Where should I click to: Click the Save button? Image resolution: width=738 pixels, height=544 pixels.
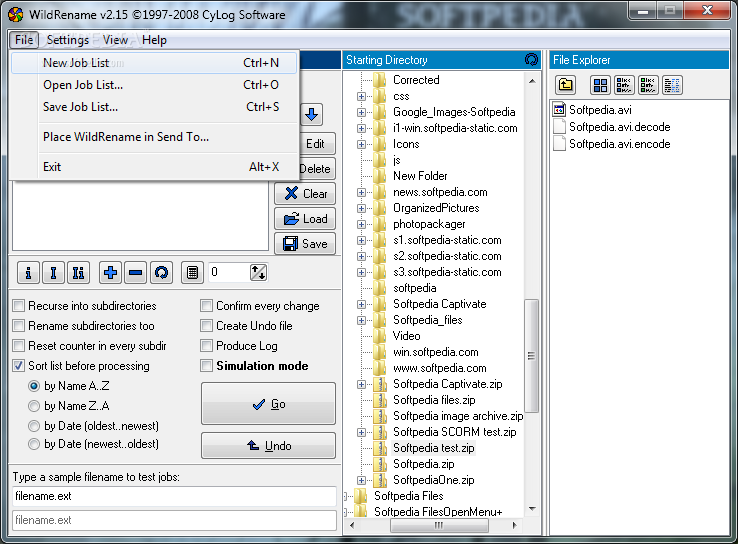pos(305,243)
